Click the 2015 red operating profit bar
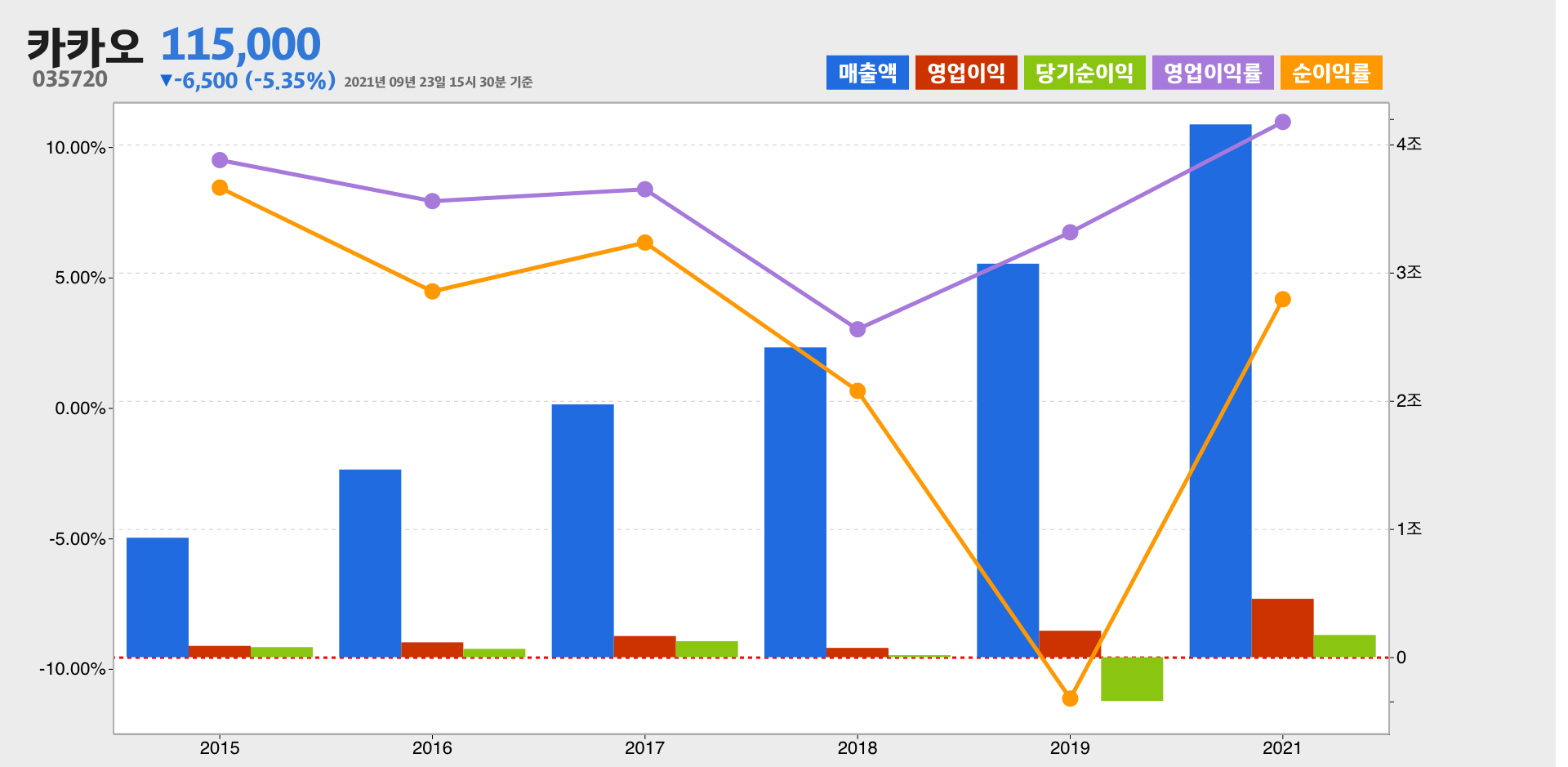 (x=220, y=652)
